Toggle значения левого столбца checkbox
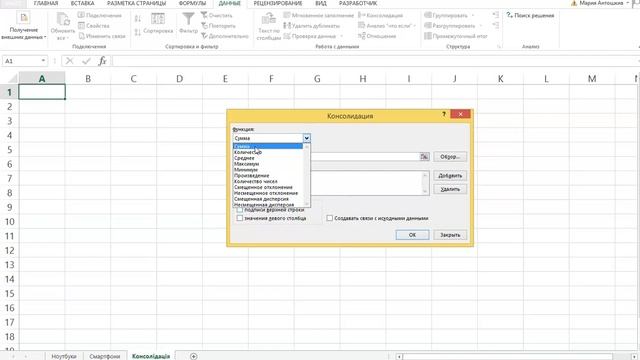Viewport: 640px width, 360px height. pyautogui.click(x=240, y=218)
